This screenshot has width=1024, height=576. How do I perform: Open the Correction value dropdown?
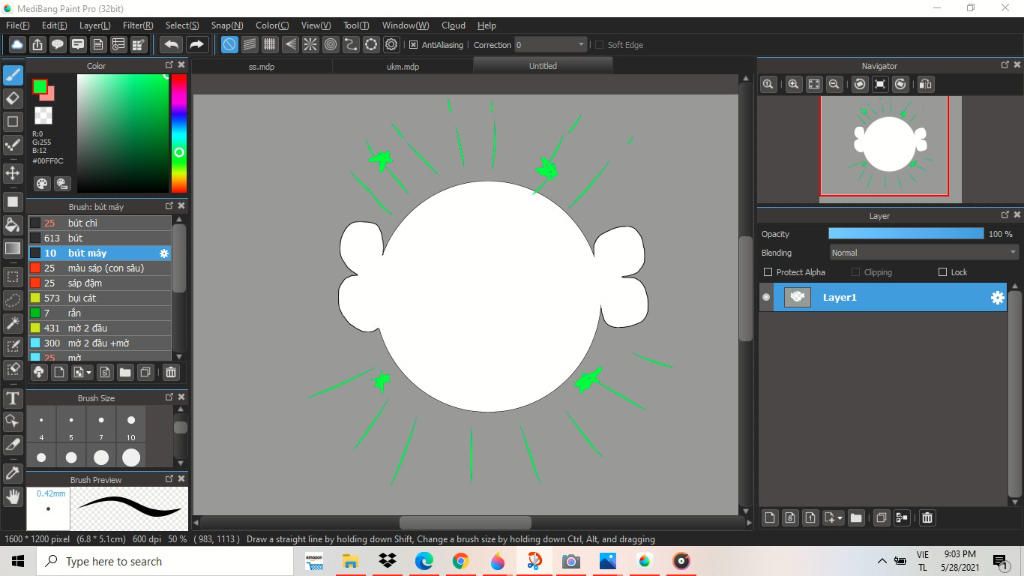[581, 45]
